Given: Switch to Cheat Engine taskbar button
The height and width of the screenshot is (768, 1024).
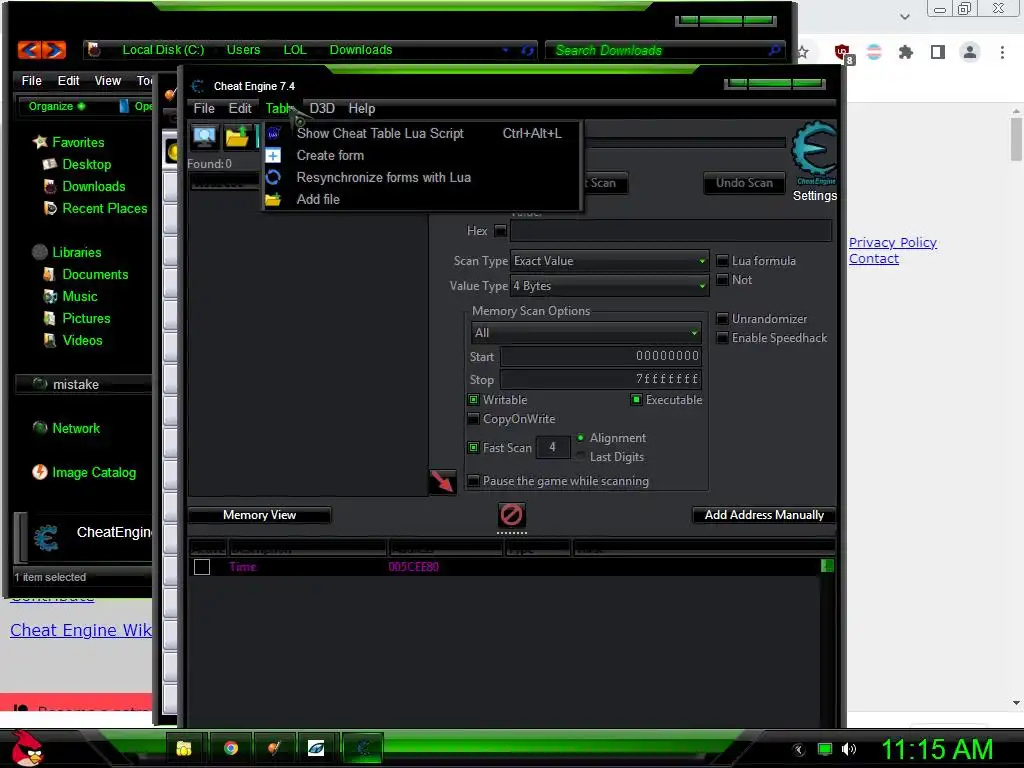Looking at the screenshot, I should [363, 748].
